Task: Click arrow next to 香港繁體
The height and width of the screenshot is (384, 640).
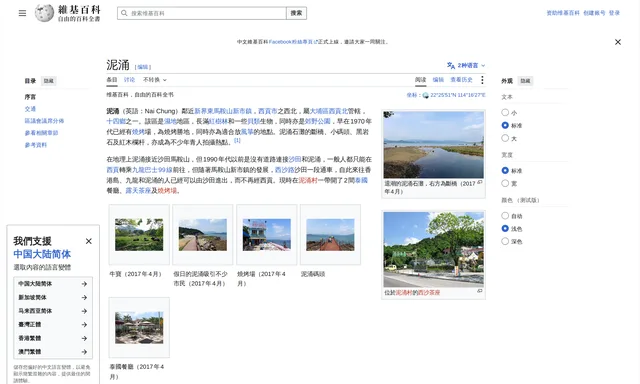Action: [x=84, y=338]
